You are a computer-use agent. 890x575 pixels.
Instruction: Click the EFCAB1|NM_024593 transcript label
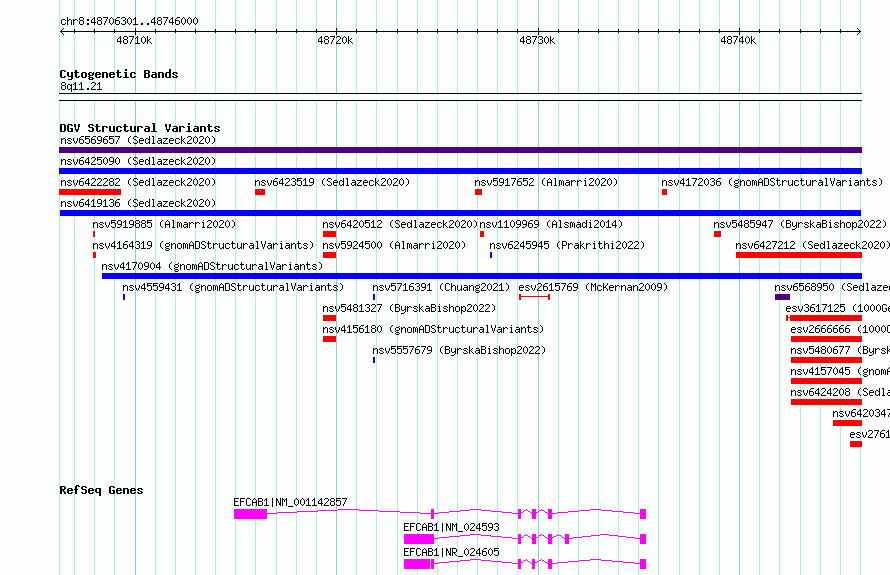[451, 527]
